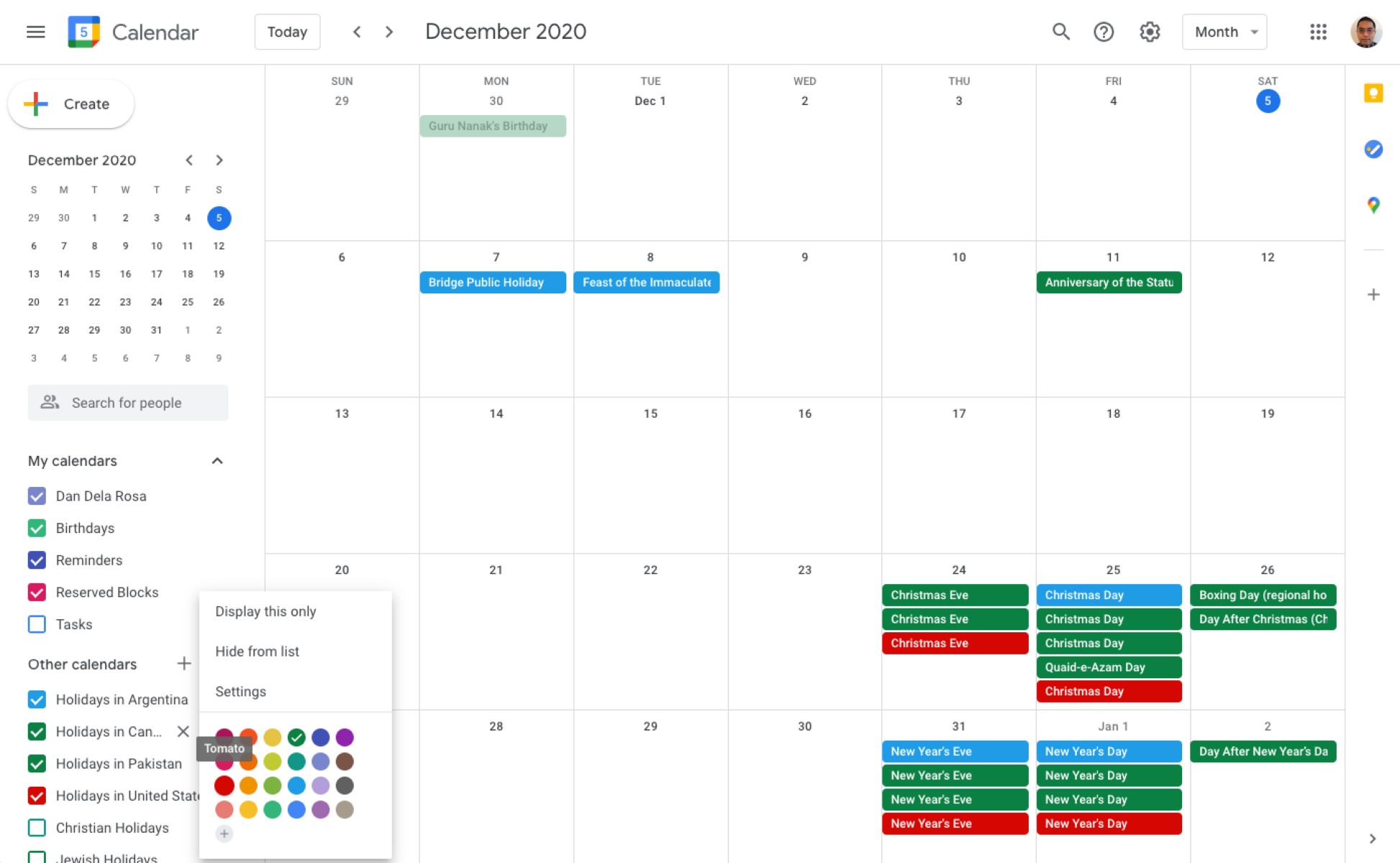This screenshot has width=1400, height=863.
Task: Open the Google apps grid
Action: (1318, 32)
